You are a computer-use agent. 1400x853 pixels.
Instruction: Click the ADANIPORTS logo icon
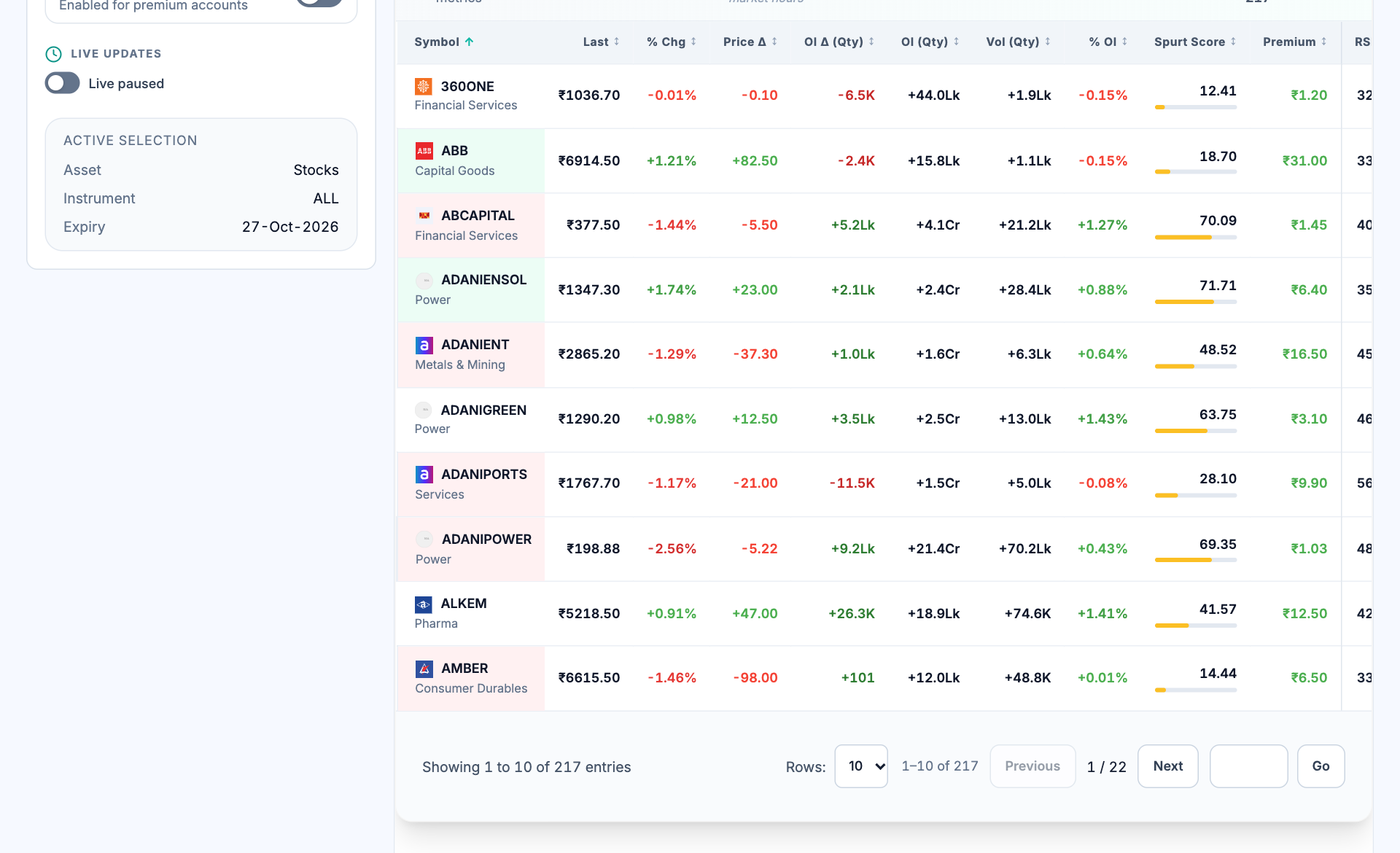click(424, 475)
